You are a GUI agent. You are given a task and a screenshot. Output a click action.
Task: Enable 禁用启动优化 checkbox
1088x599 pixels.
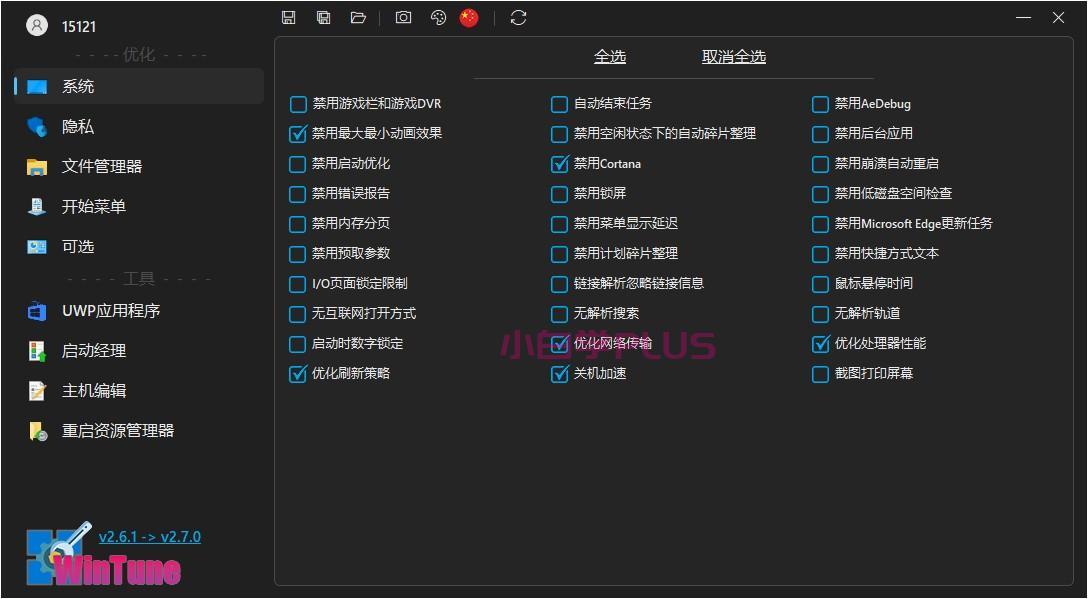coord(298,164)
